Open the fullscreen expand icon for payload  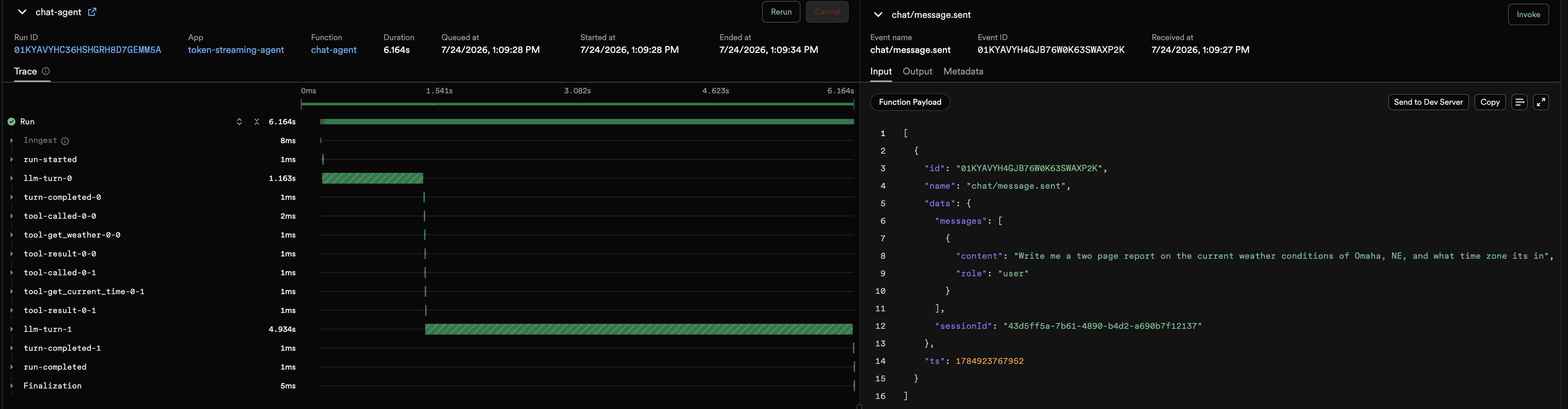[1541, 102]
